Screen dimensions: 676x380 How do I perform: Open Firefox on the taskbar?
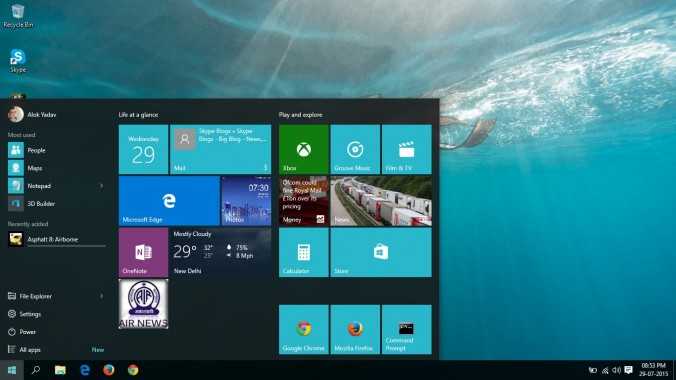109,370
